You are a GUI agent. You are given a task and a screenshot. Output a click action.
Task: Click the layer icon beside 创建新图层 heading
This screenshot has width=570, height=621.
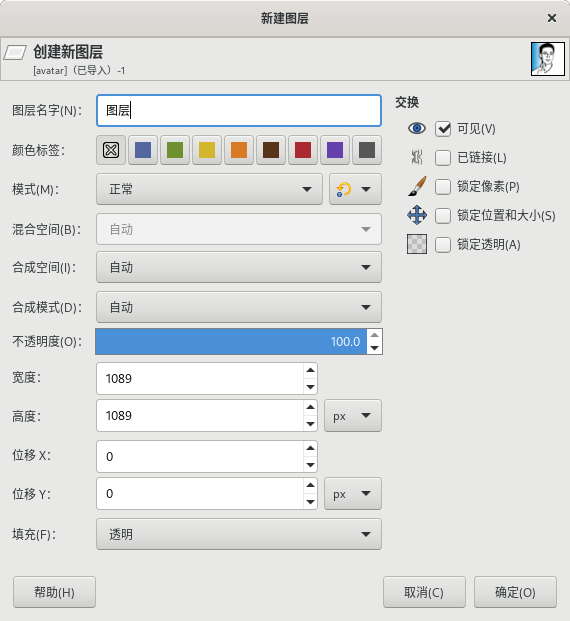15,52
